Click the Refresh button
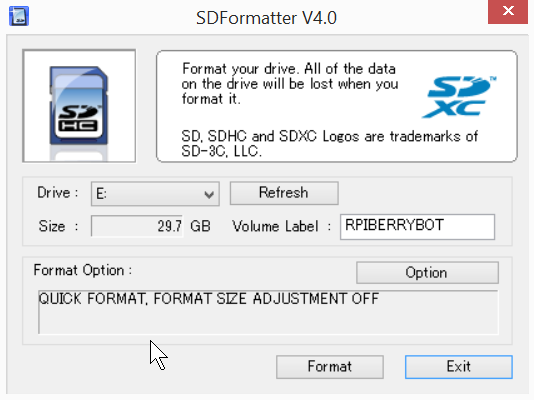Screen dimensions: 534x400 (x=284, y=193)
